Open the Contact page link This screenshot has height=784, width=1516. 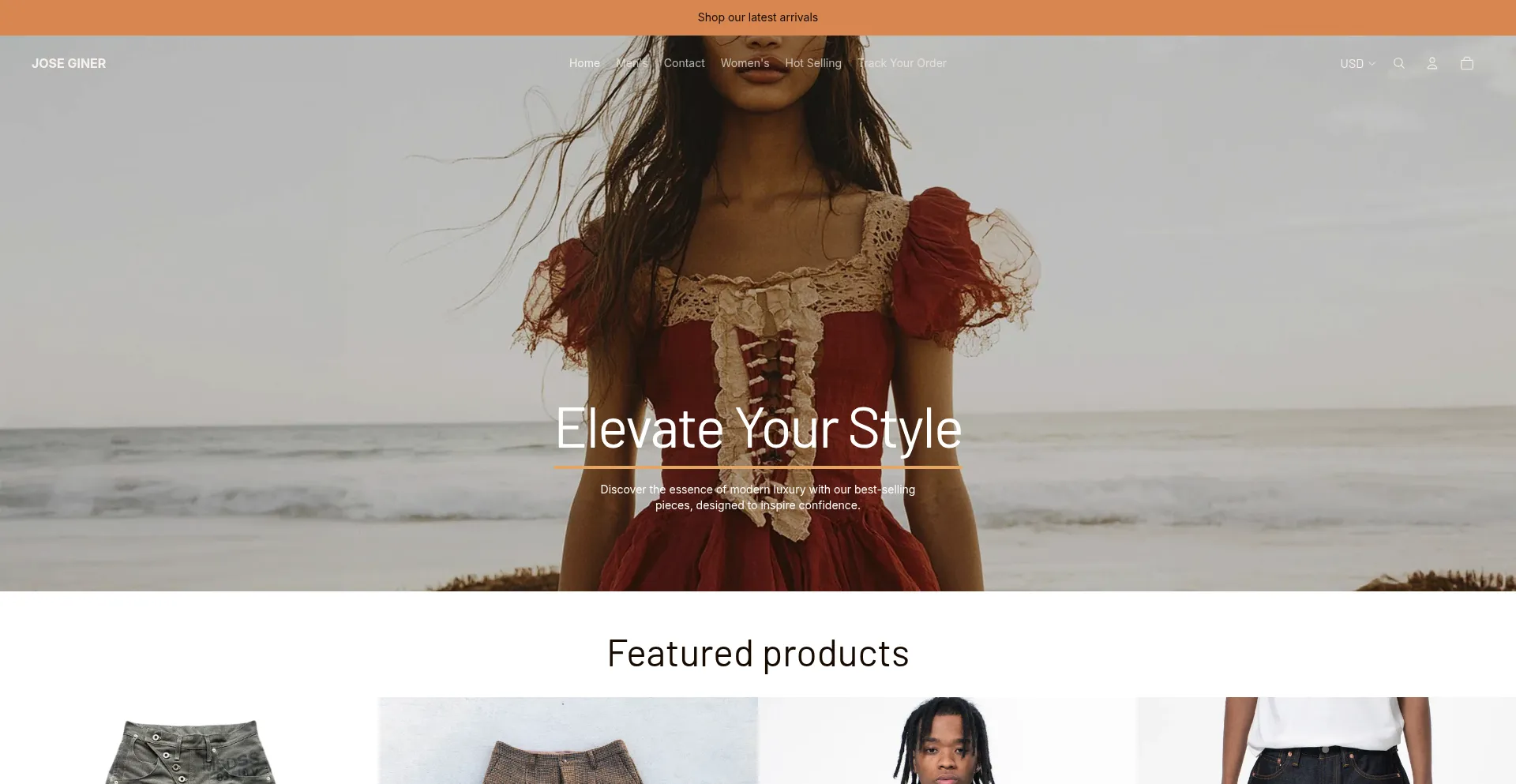coord(684,63)
